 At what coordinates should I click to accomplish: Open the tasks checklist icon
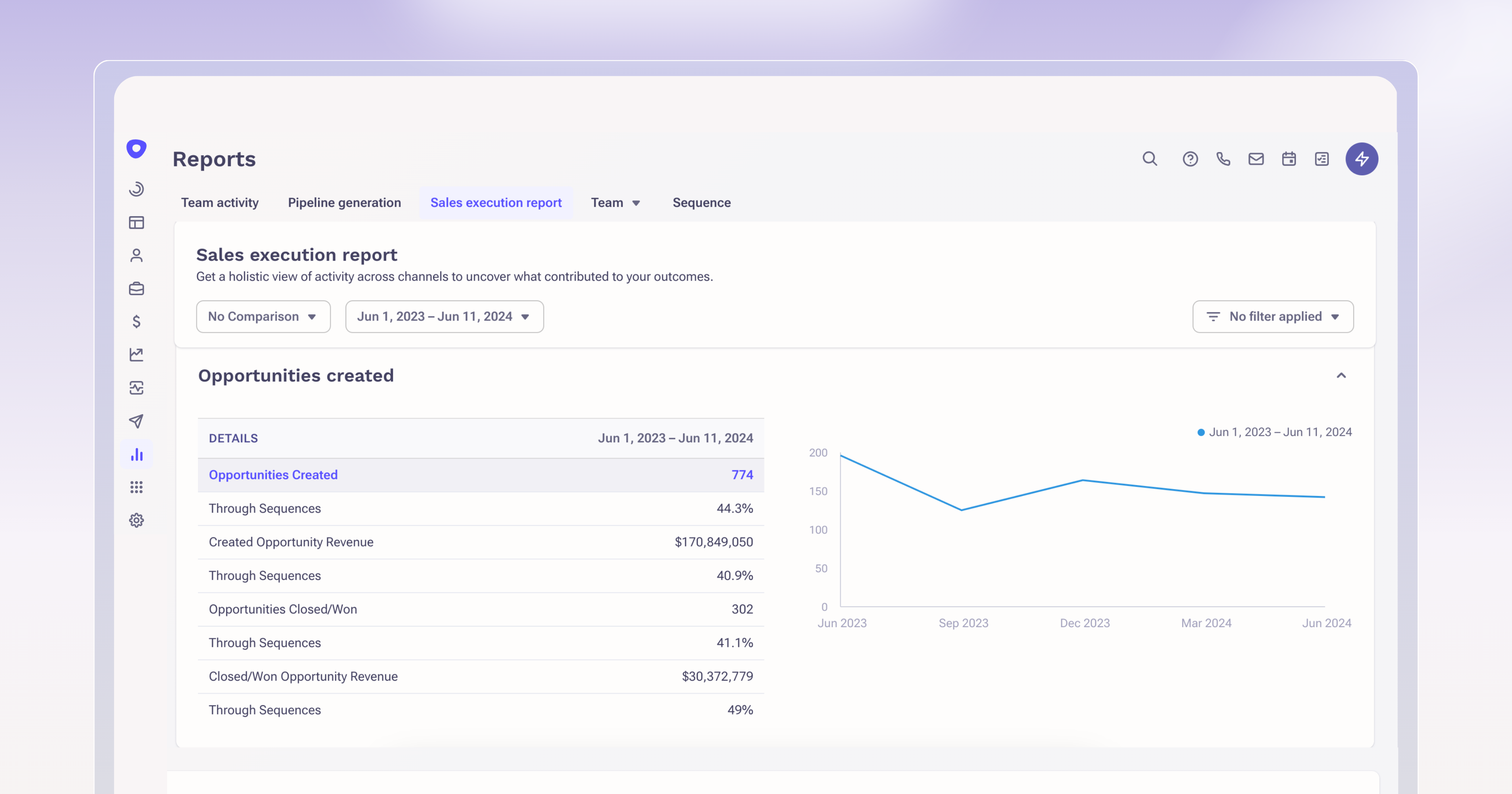pyautogui.click(x=1322, y=159)
